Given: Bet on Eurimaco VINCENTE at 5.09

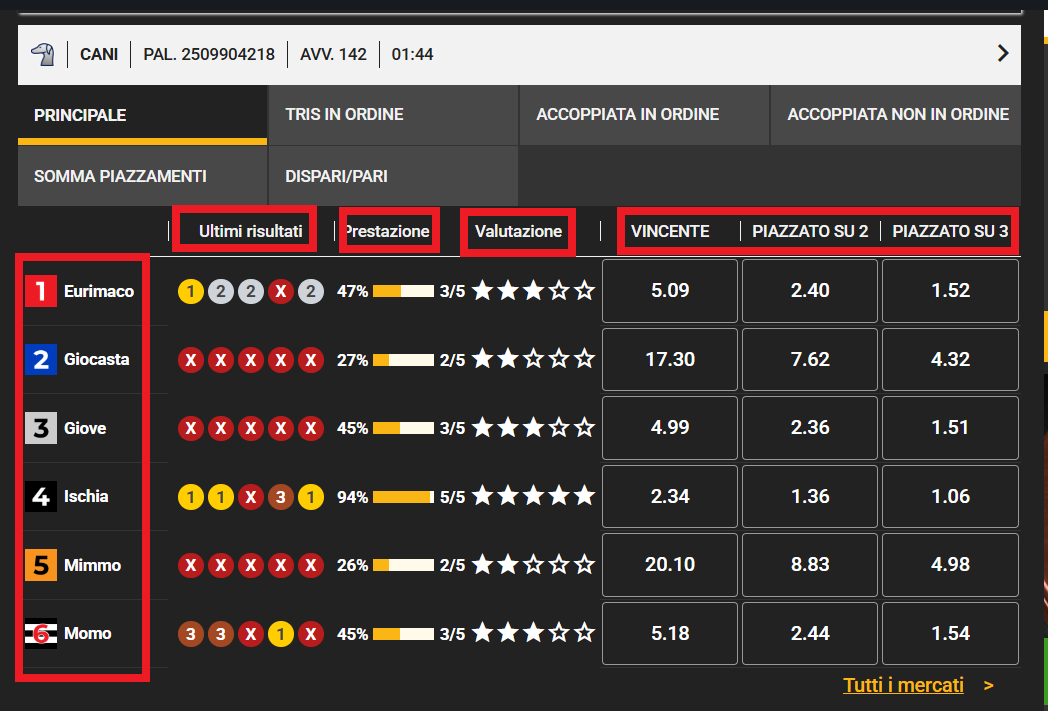Looking at the screenshot, I should (x=670, y=291).
